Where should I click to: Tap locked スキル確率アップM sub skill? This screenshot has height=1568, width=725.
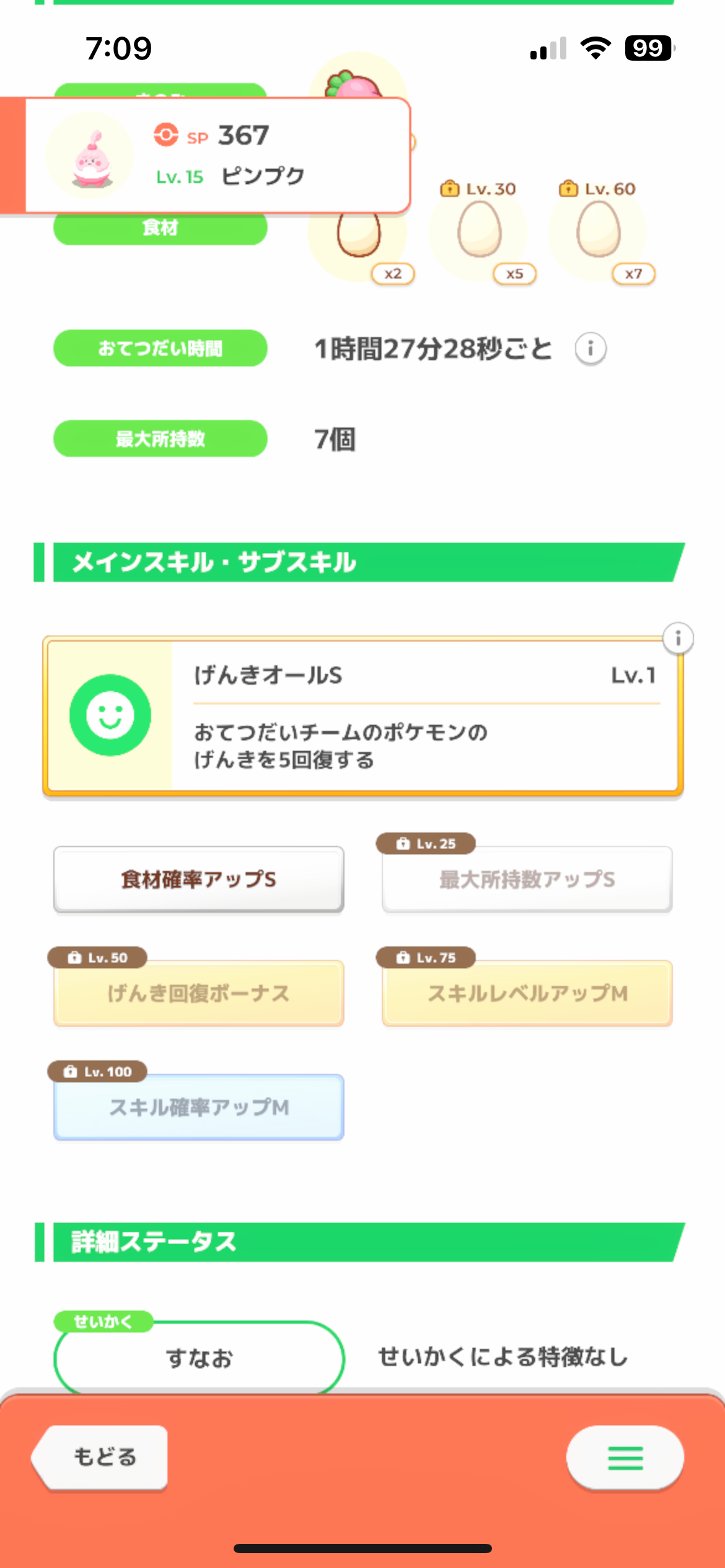[199, 1107]
